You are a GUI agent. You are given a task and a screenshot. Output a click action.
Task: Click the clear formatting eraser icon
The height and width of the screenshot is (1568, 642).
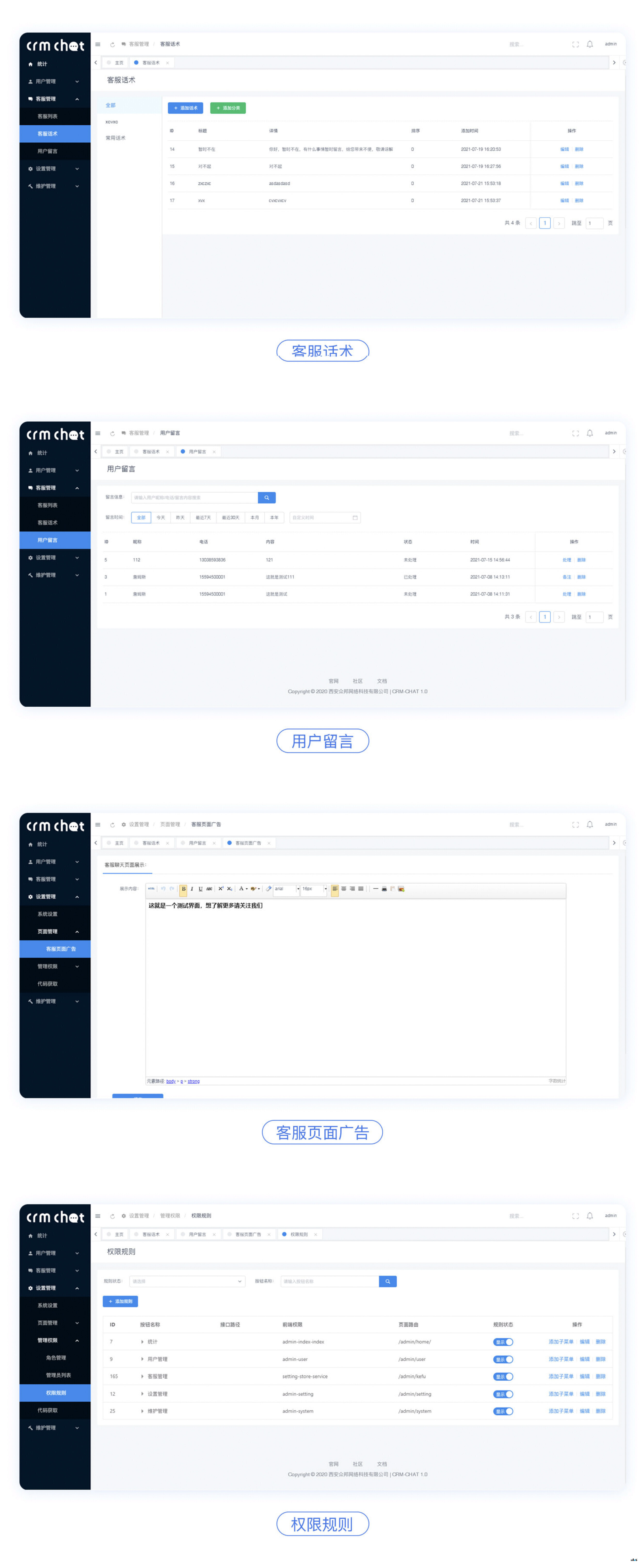tap(268, 889)
